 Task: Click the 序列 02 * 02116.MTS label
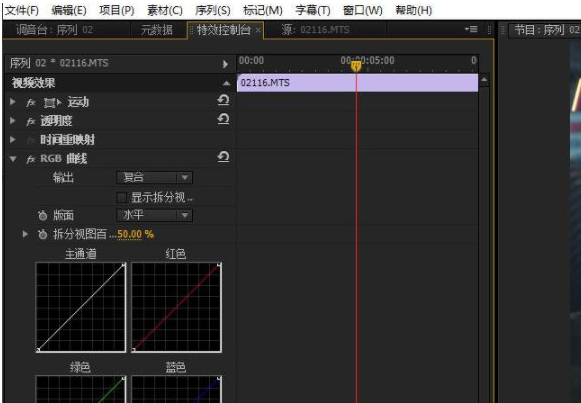pos(59,63)
